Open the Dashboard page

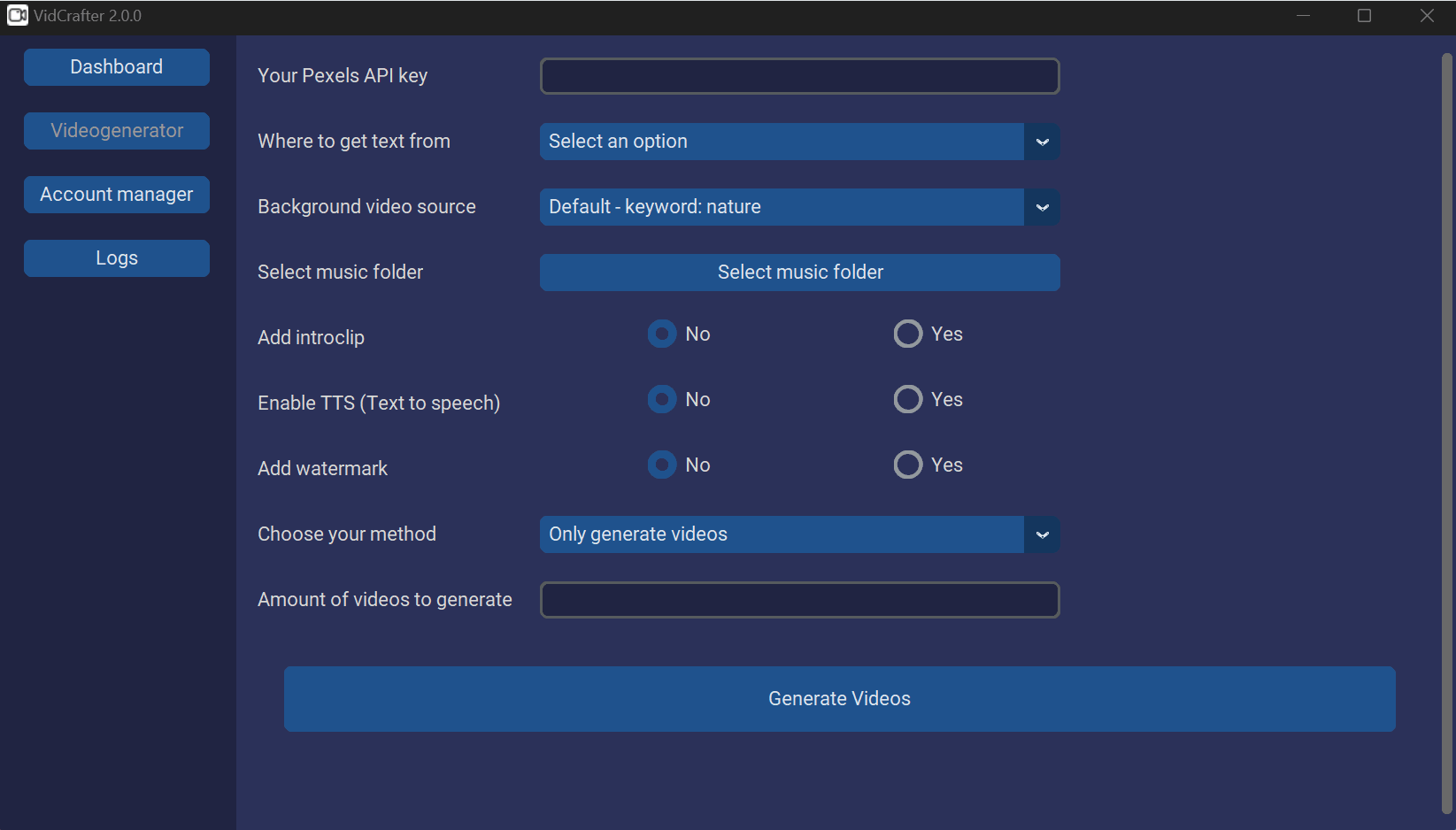tap(117, 67)
